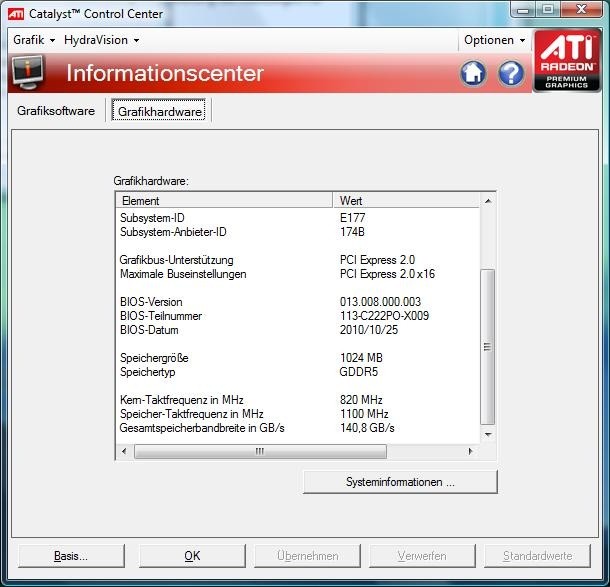The height and width of the screenshot is (587, 610).
Task: Click the value 013.008.000.003
Action: coord(380,302)
